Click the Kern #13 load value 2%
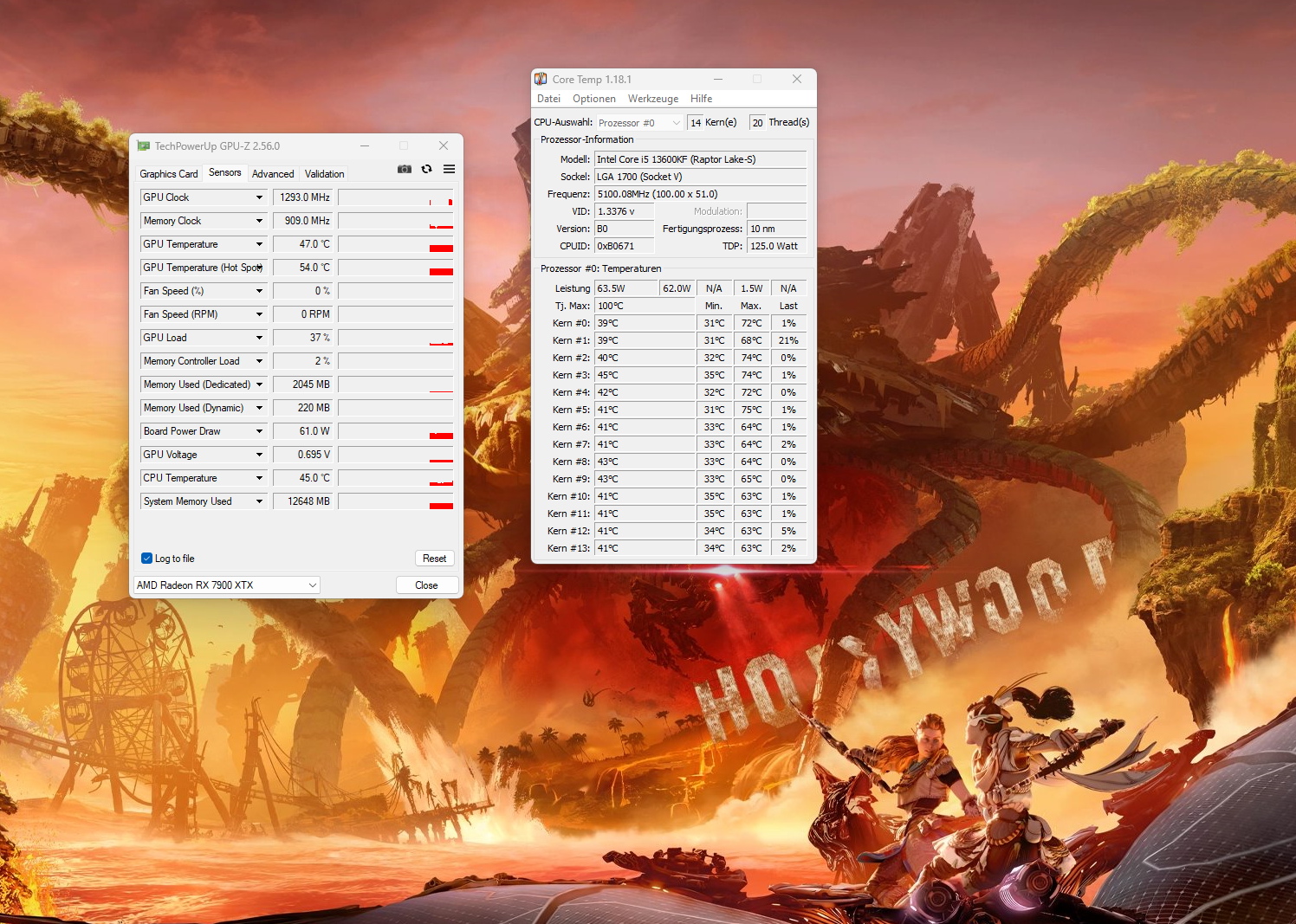Viewport: 1296px width, 924px height. click(x=788, y=548)
